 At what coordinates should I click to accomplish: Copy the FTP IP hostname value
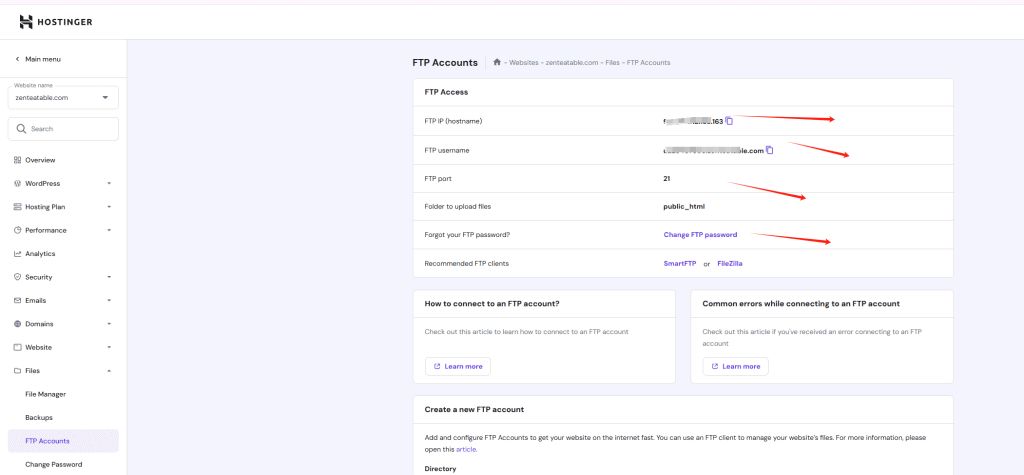(729, 121)
